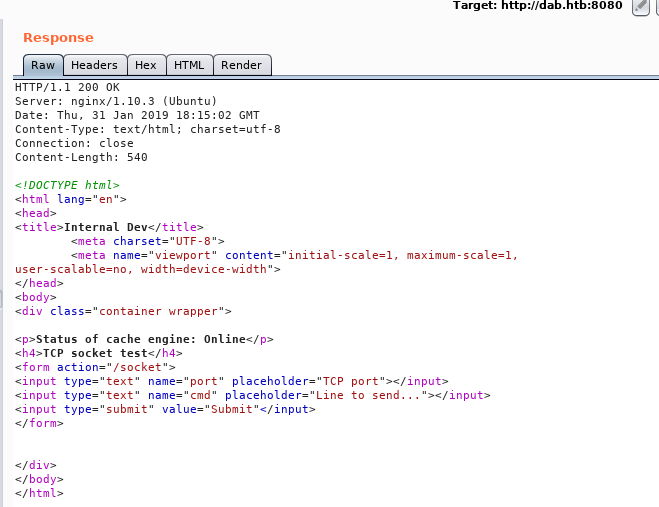Switch to the Raw response tab
Viewport: 659px width, 507px height.
click(x=43, y=65)
